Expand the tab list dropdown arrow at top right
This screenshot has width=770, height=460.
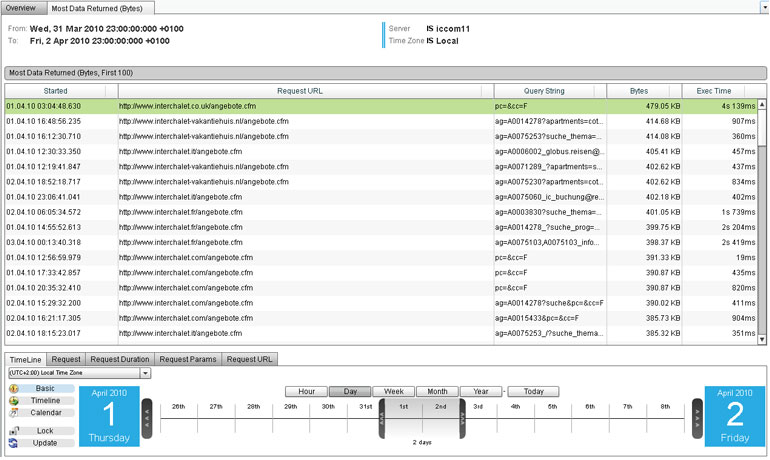point(765,7)
